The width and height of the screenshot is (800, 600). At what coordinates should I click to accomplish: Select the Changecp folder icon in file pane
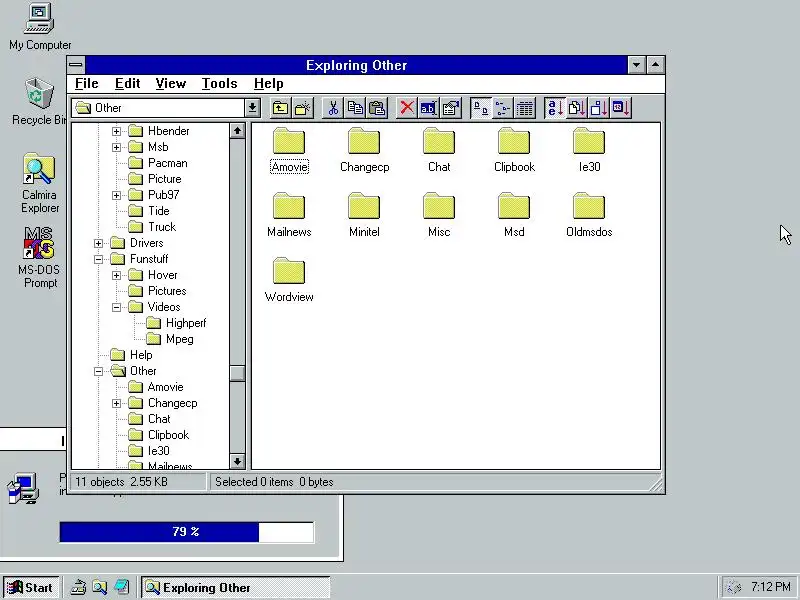tap(364, 141)
